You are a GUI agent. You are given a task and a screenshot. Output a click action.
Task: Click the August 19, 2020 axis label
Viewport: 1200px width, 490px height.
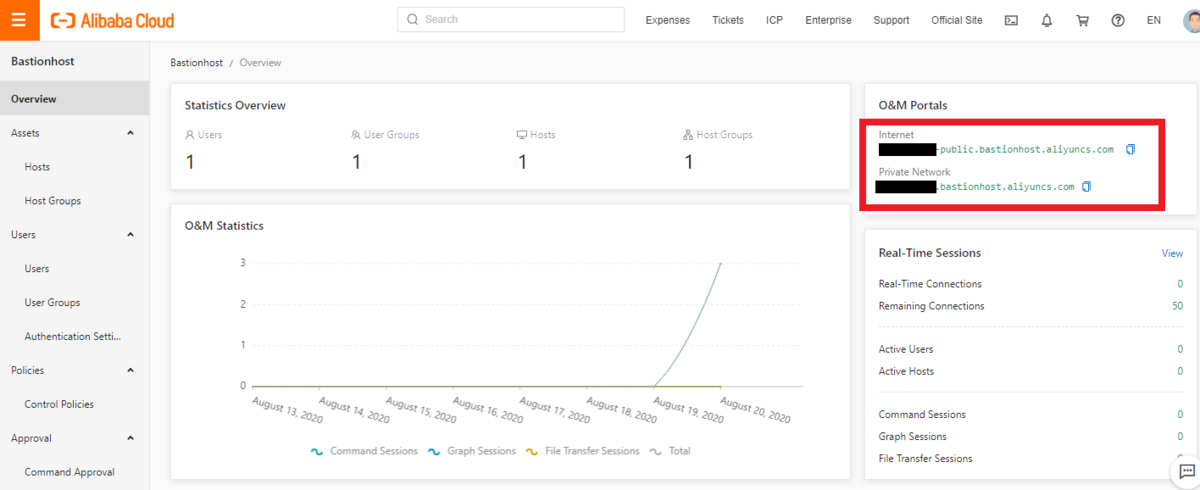click(686, 410)
